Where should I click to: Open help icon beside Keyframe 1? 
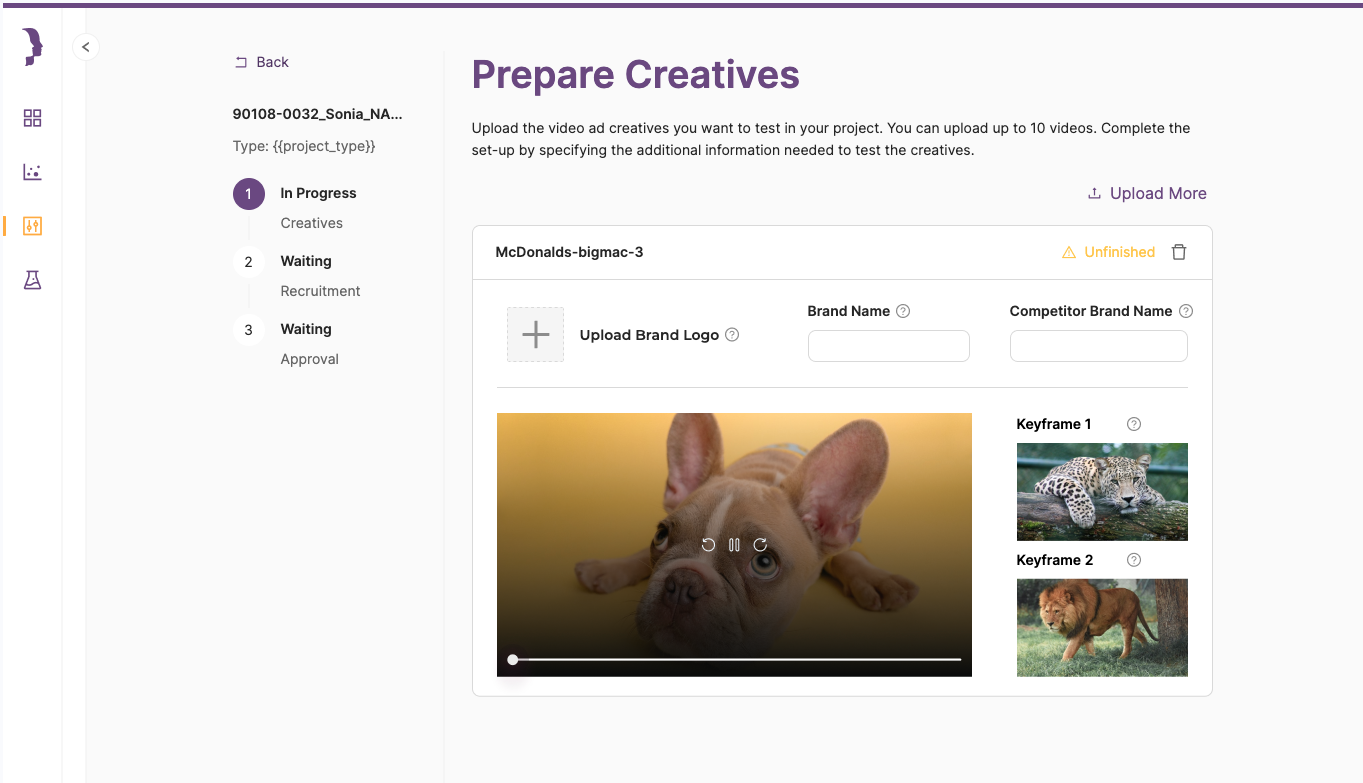pos(1133,424)
